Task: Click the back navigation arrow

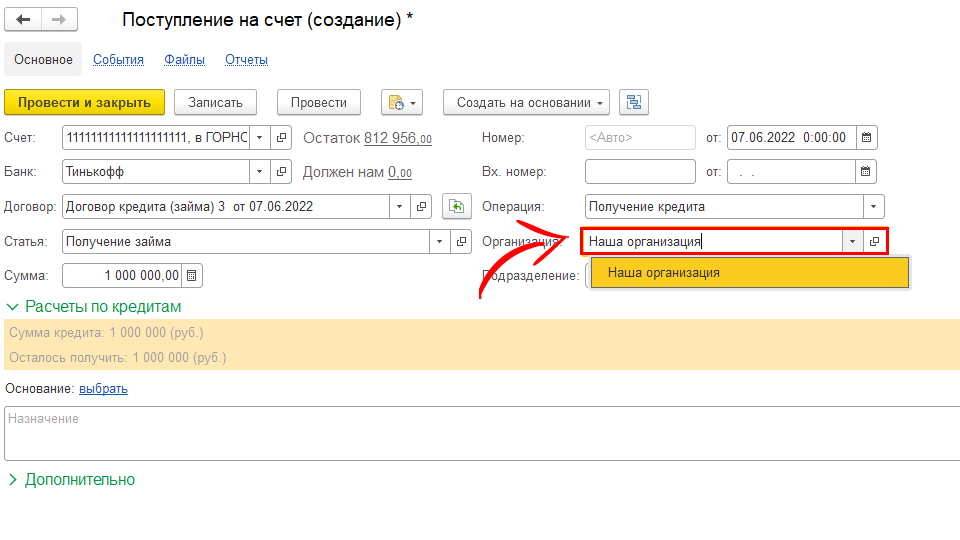Action: coord(24,20)
